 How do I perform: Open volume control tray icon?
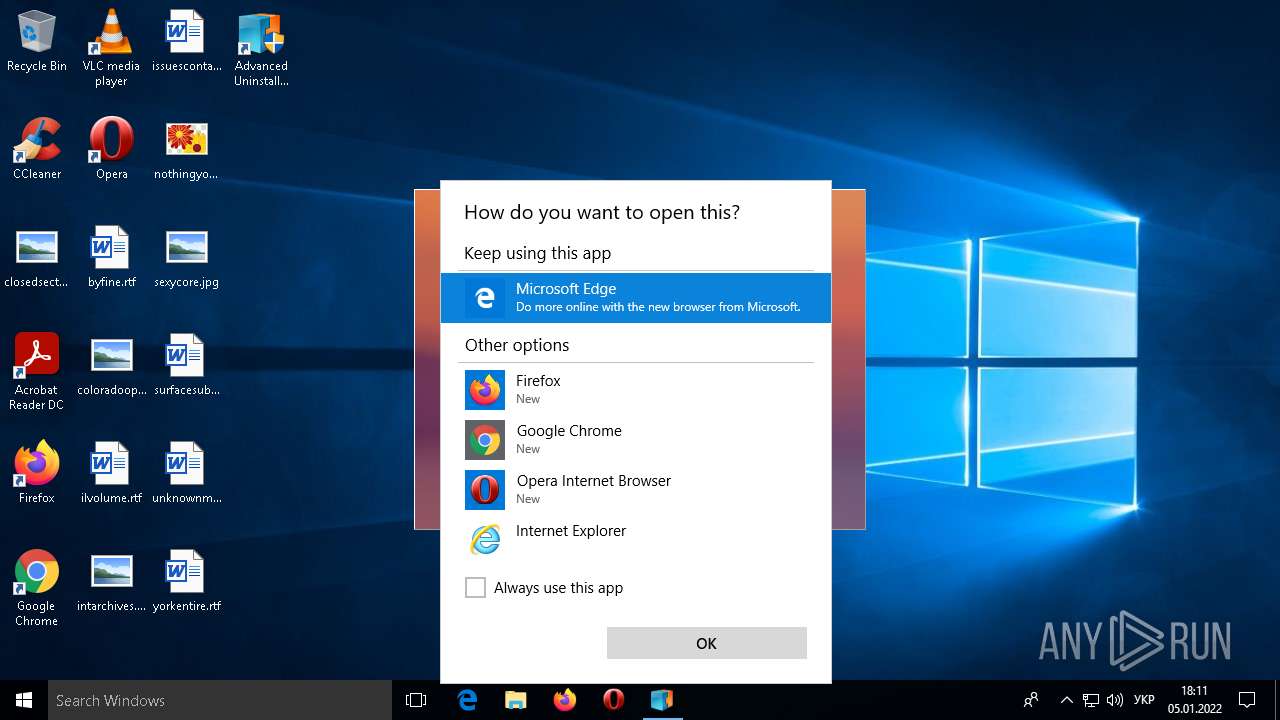[x=1115, y=700]
